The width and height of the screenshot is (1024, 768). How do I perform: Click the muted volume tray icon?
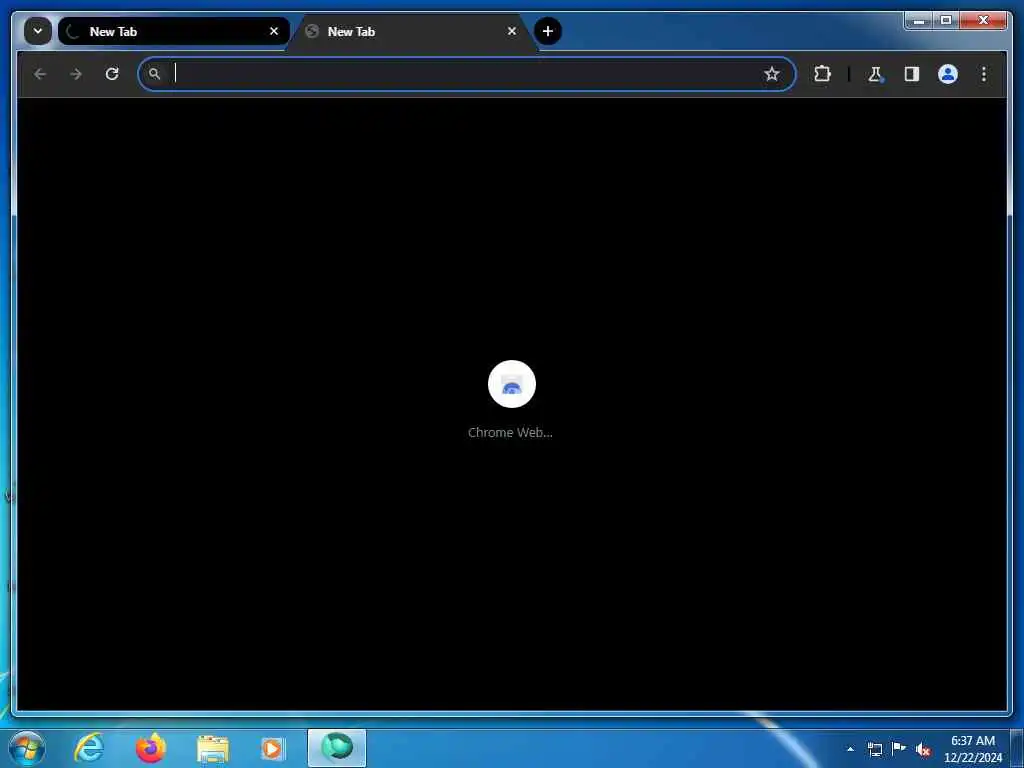click(x=923, y=749)
